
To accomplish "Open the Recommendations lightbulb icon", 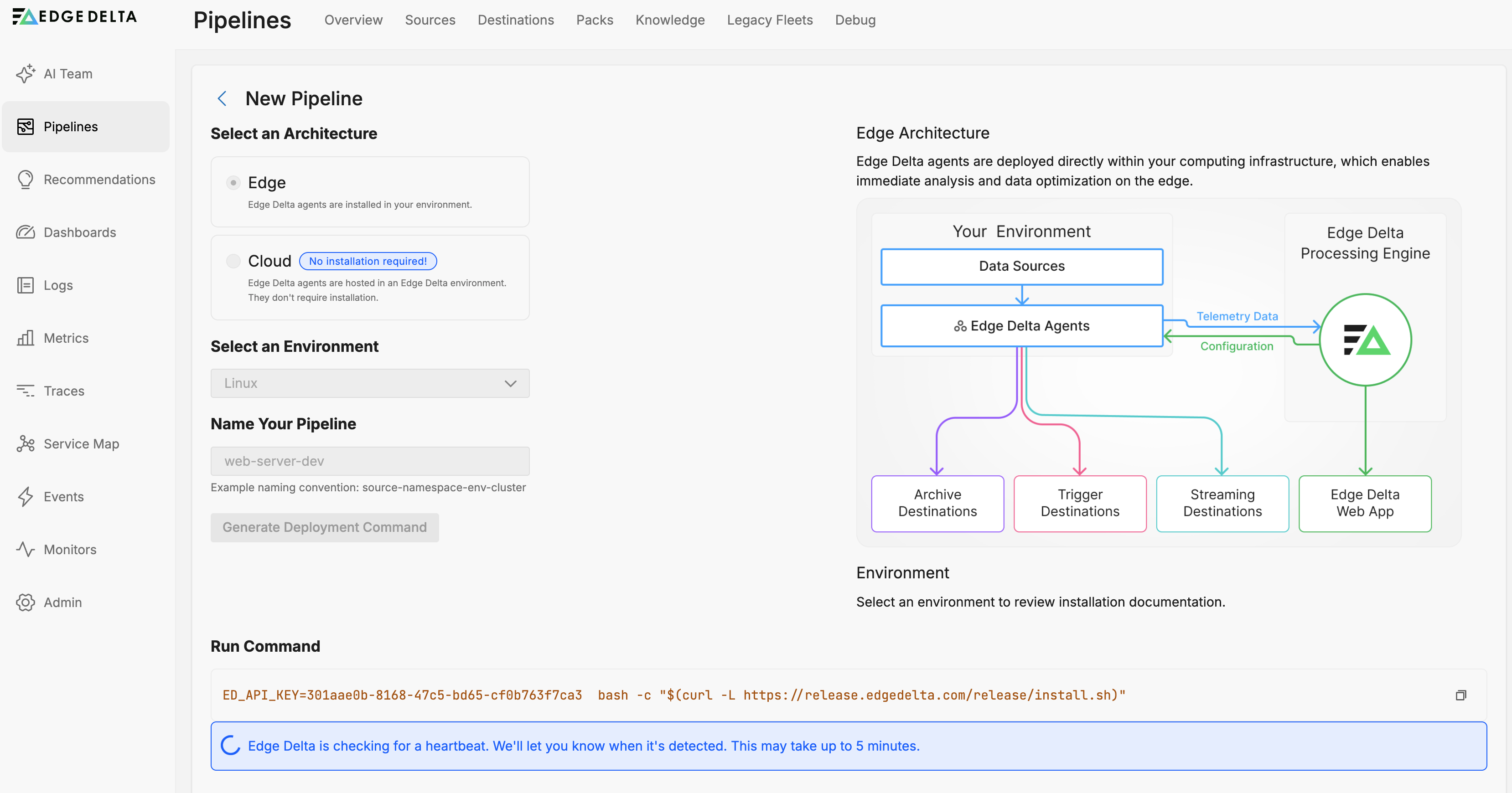I will [x=25, y=180].
